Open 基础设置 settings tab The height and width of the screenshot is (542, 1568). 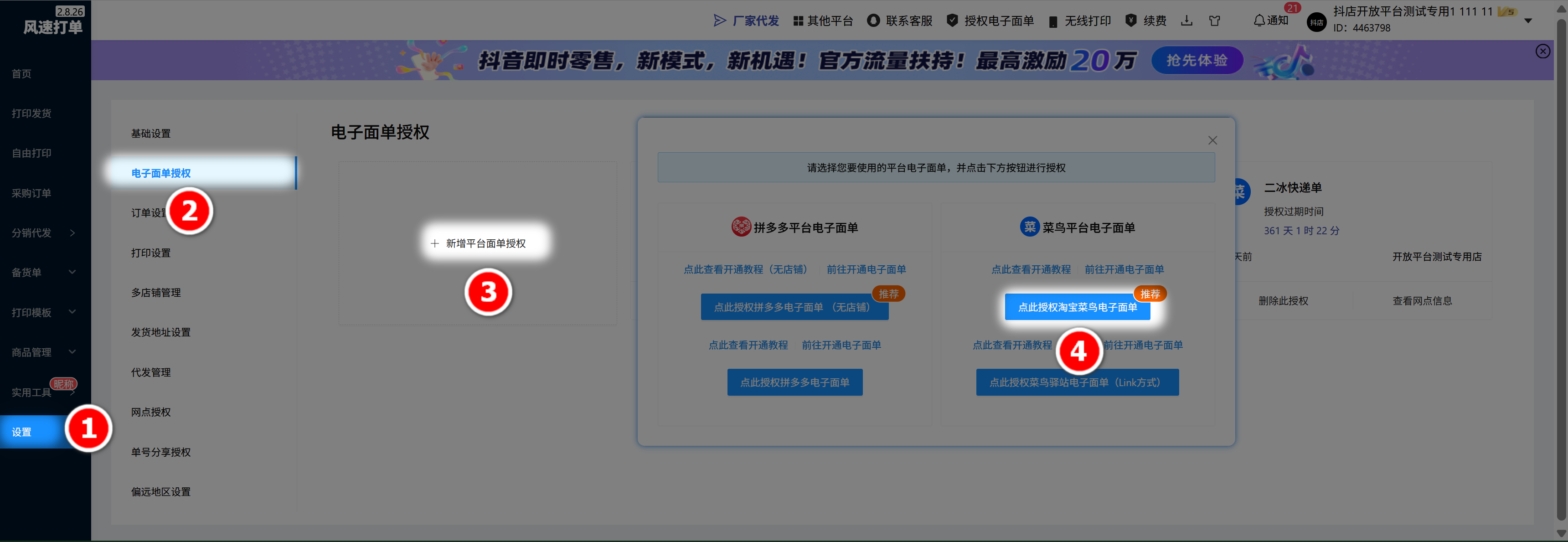[151, 134]
